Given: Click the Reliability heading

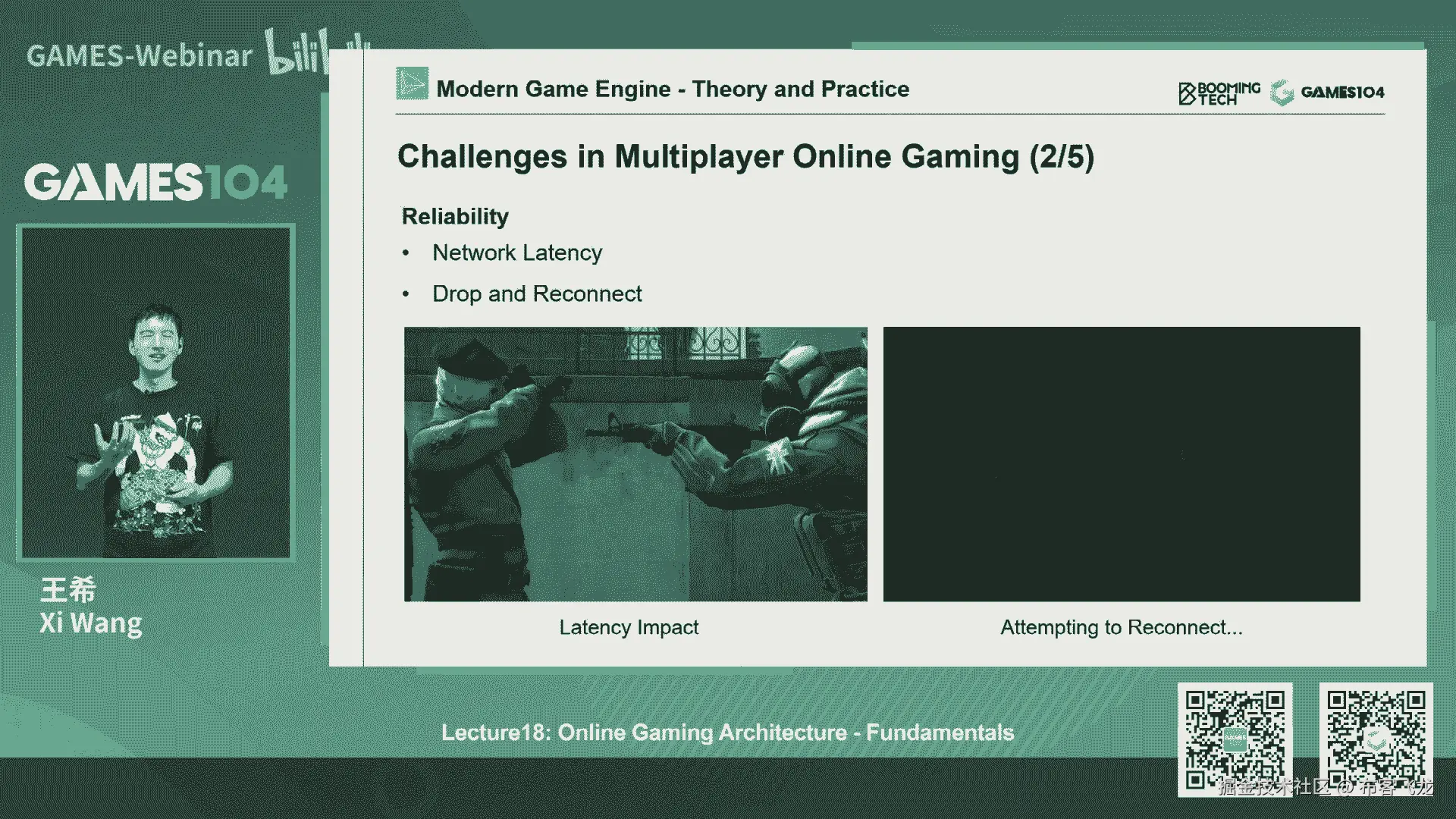Looking at the screenshot, I should click(455, 216).
